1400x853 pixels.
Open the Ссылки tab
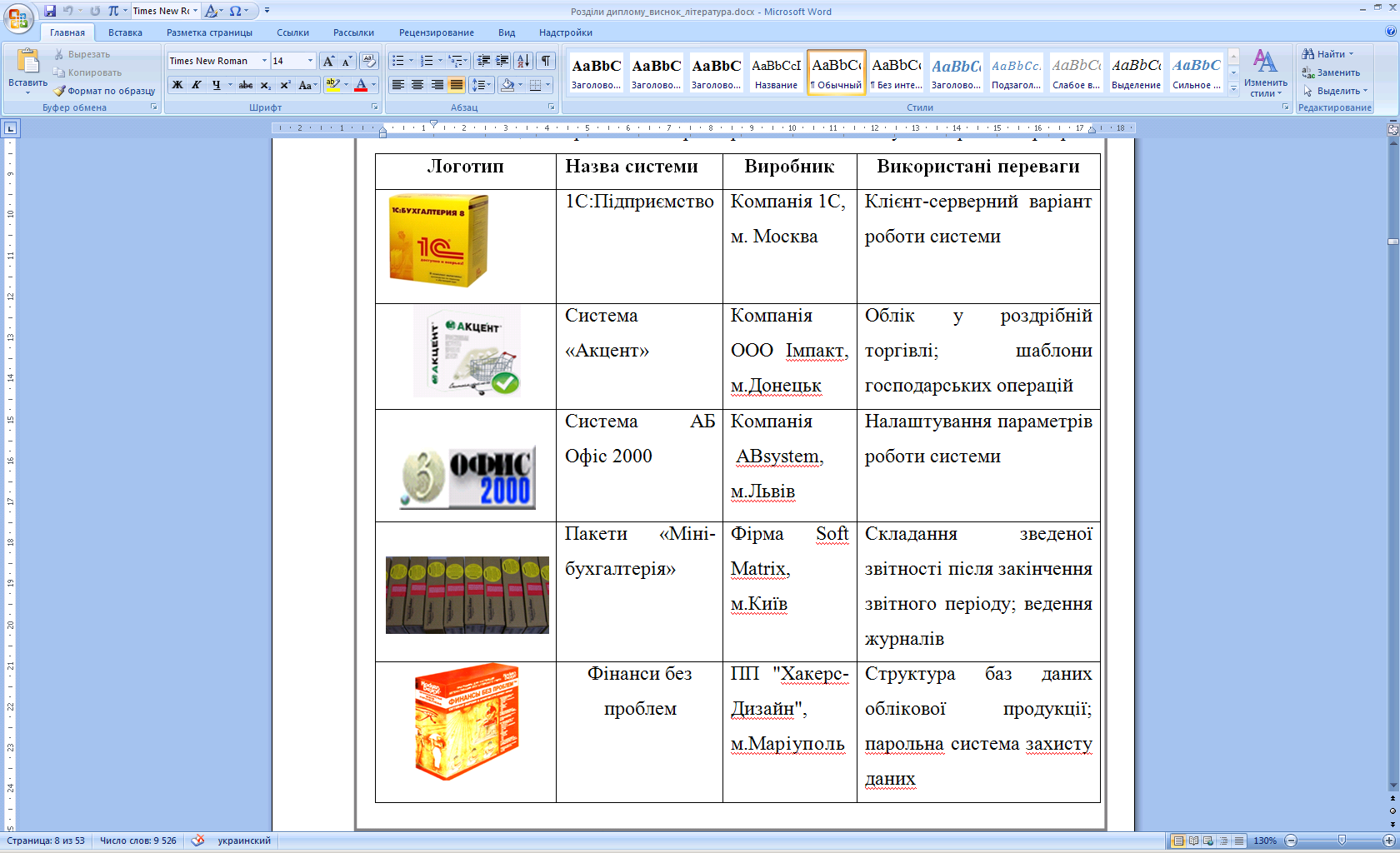tap(292, 32)
